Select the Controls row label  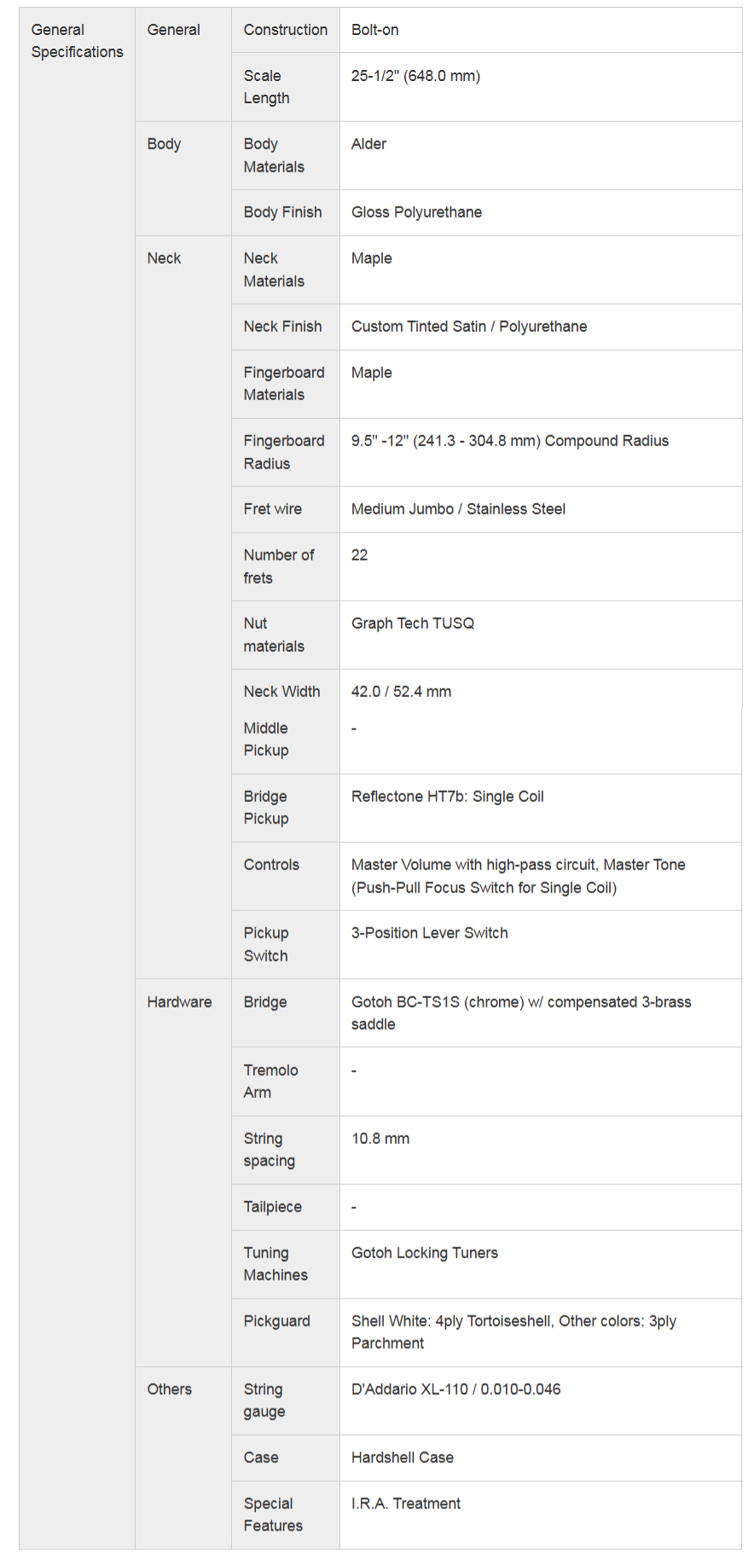click(271, 865)
